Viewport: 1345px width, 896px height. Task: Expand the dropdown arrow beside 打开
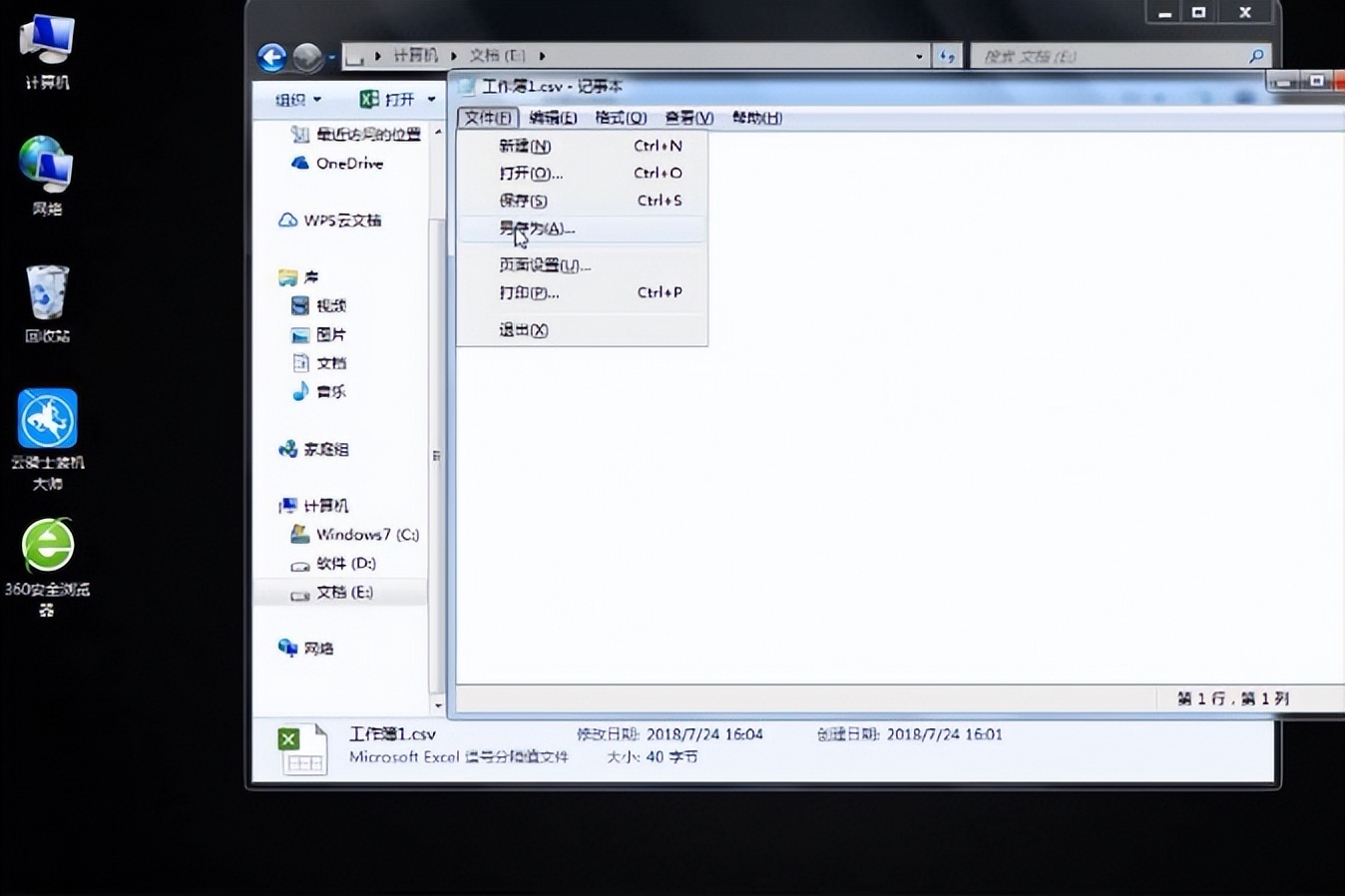pyautogui.click(x=431, y=99)
